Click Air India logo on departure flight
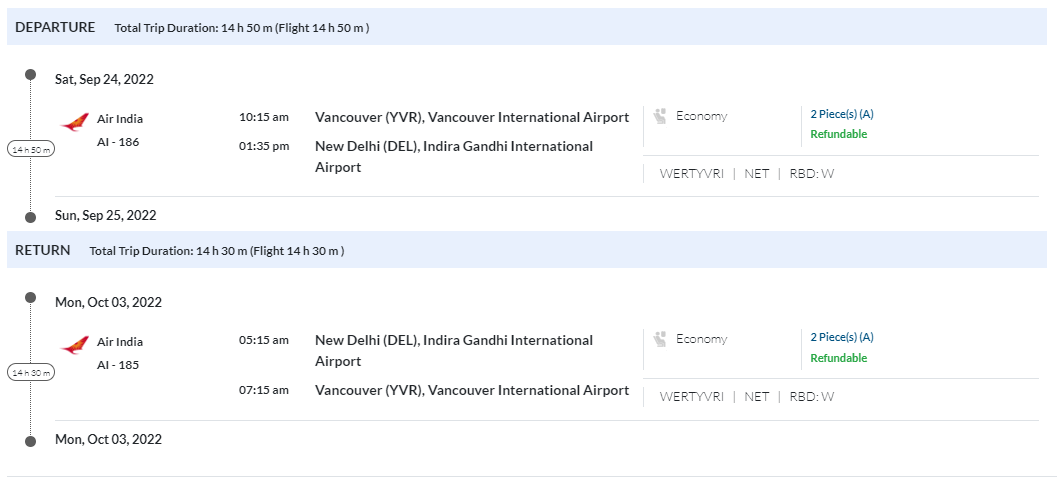 [x=75, y=123]
